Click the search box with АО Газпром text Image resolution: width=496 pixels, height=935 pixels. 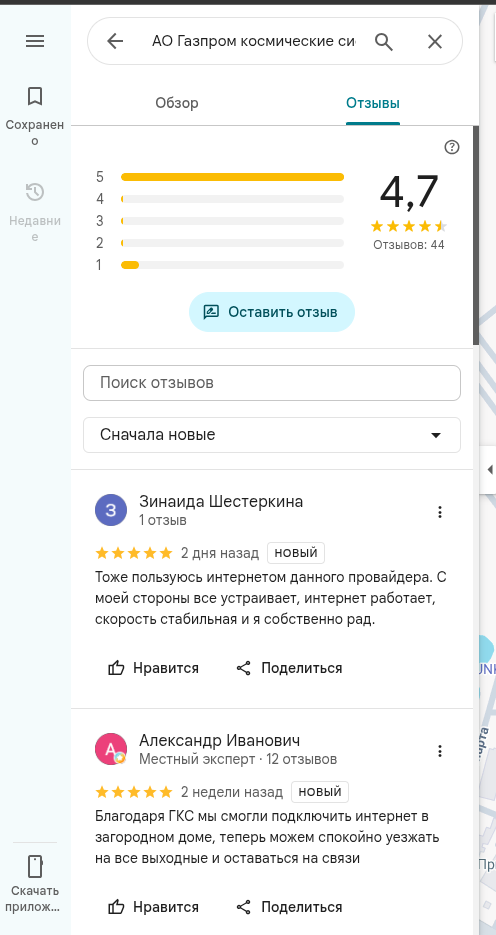(253, 41)
